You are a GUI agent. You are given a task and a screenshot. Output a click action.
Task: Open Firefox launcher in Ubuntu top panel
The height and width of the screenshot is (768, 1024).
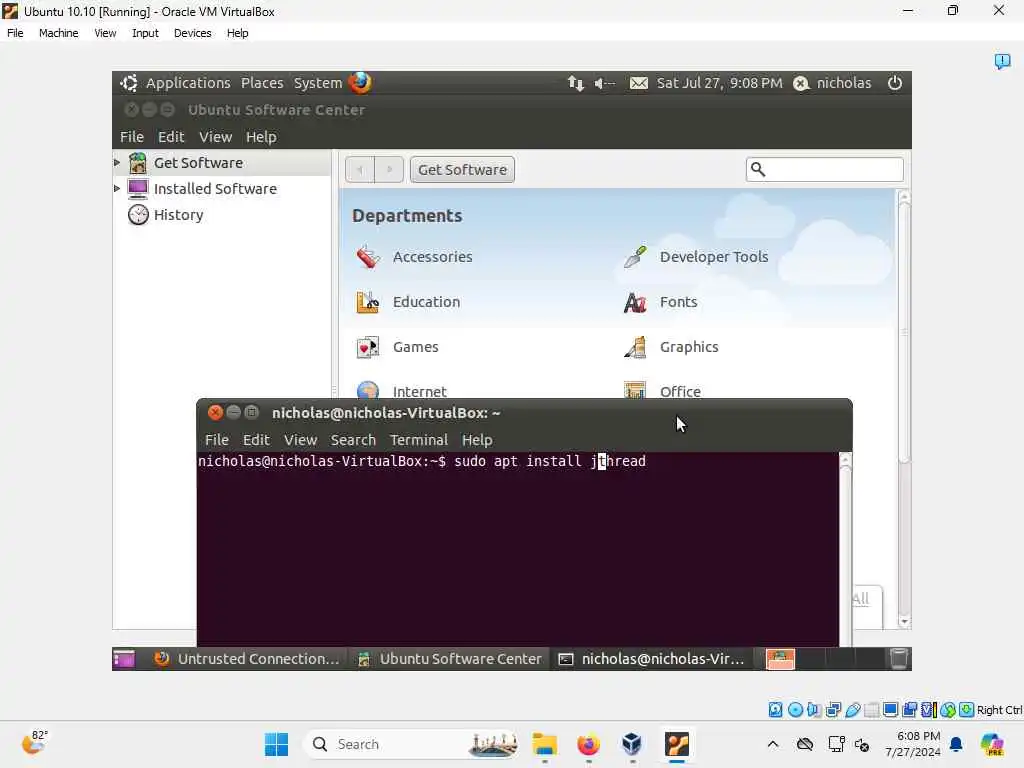(360, 83)
